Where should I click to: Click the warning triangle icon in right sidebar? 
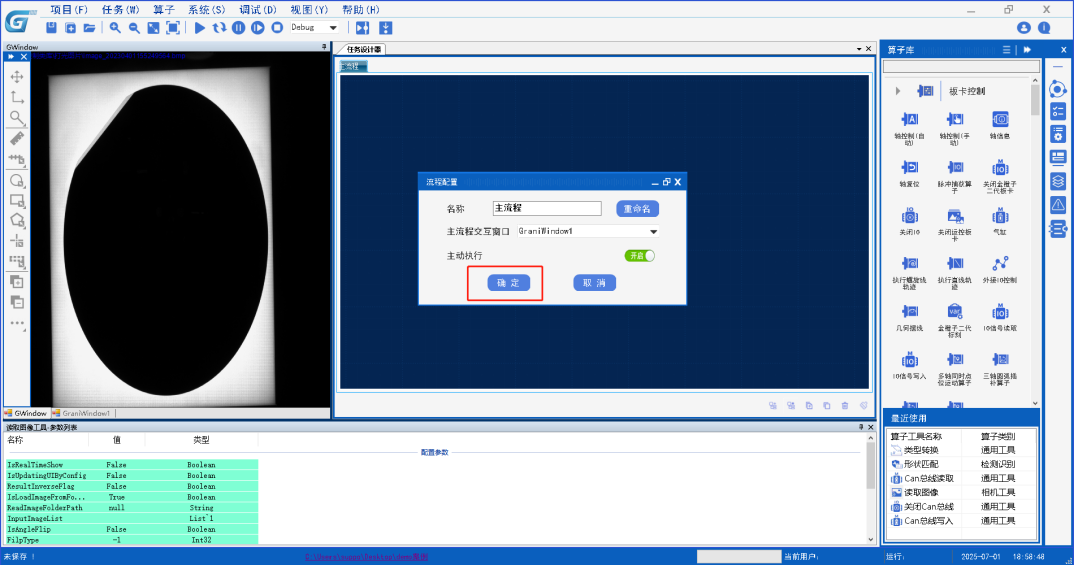pos(1058,205)
